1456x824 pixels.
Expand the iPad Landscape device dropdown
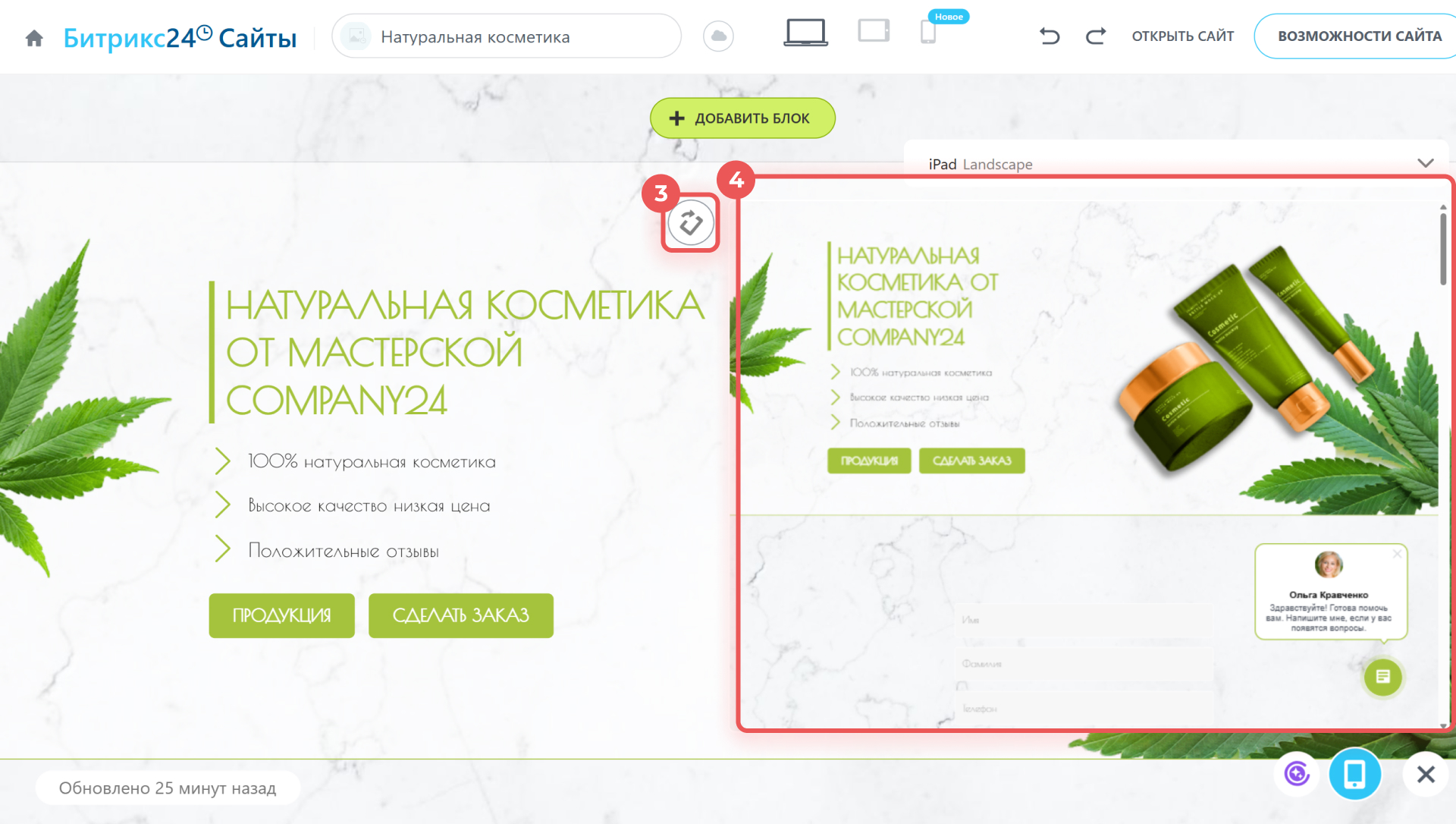[x=1425, y=163]
